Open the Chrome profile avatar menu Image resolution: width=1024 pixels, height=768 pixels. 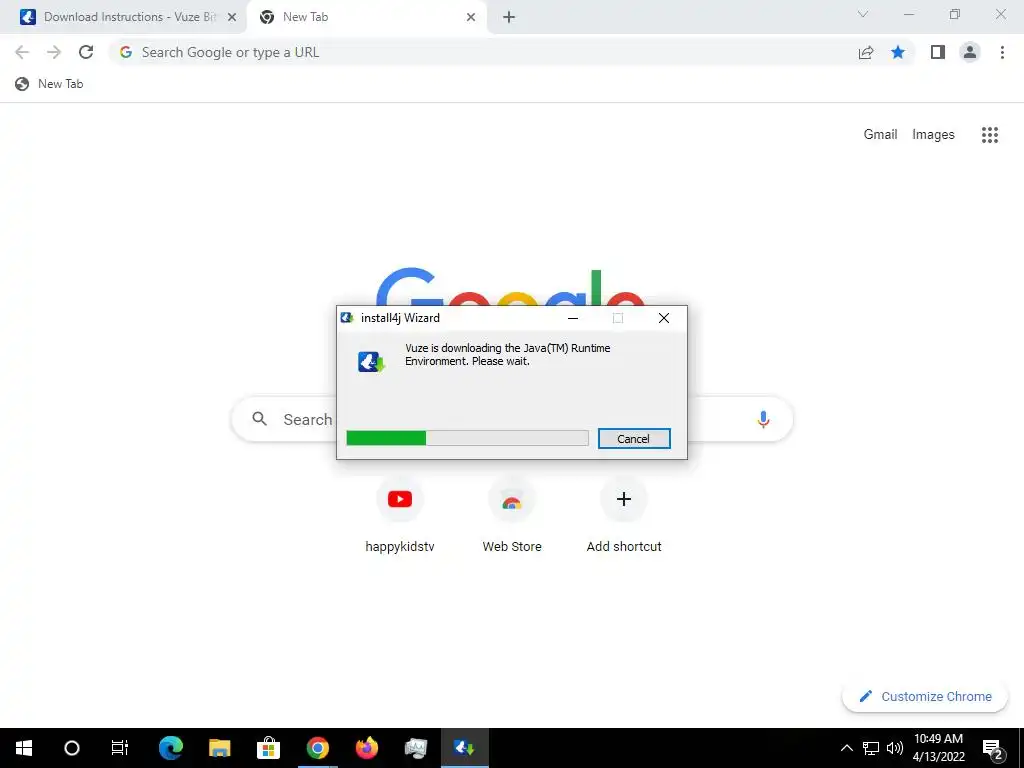click(970, 52)
